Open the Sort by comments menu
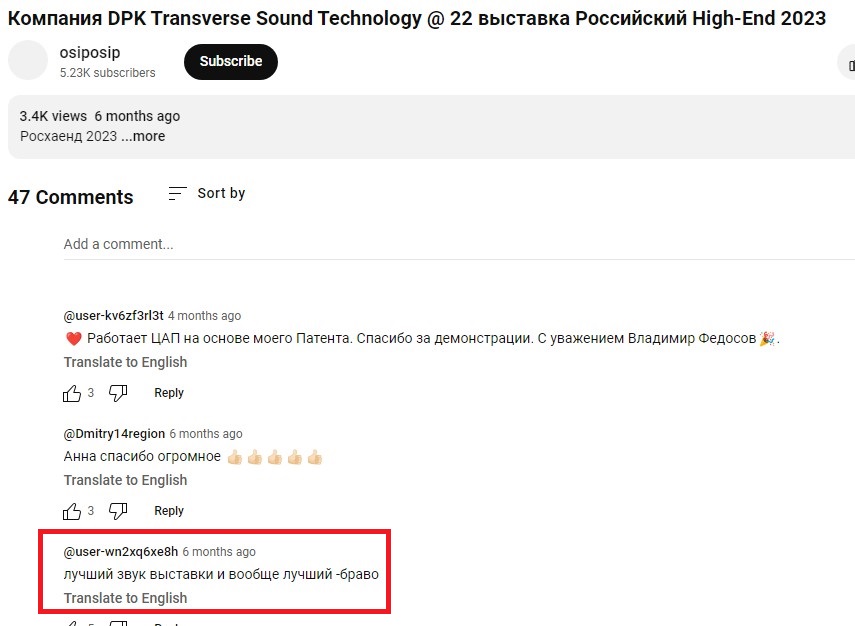The image size is (855, 626). (207, 193)
